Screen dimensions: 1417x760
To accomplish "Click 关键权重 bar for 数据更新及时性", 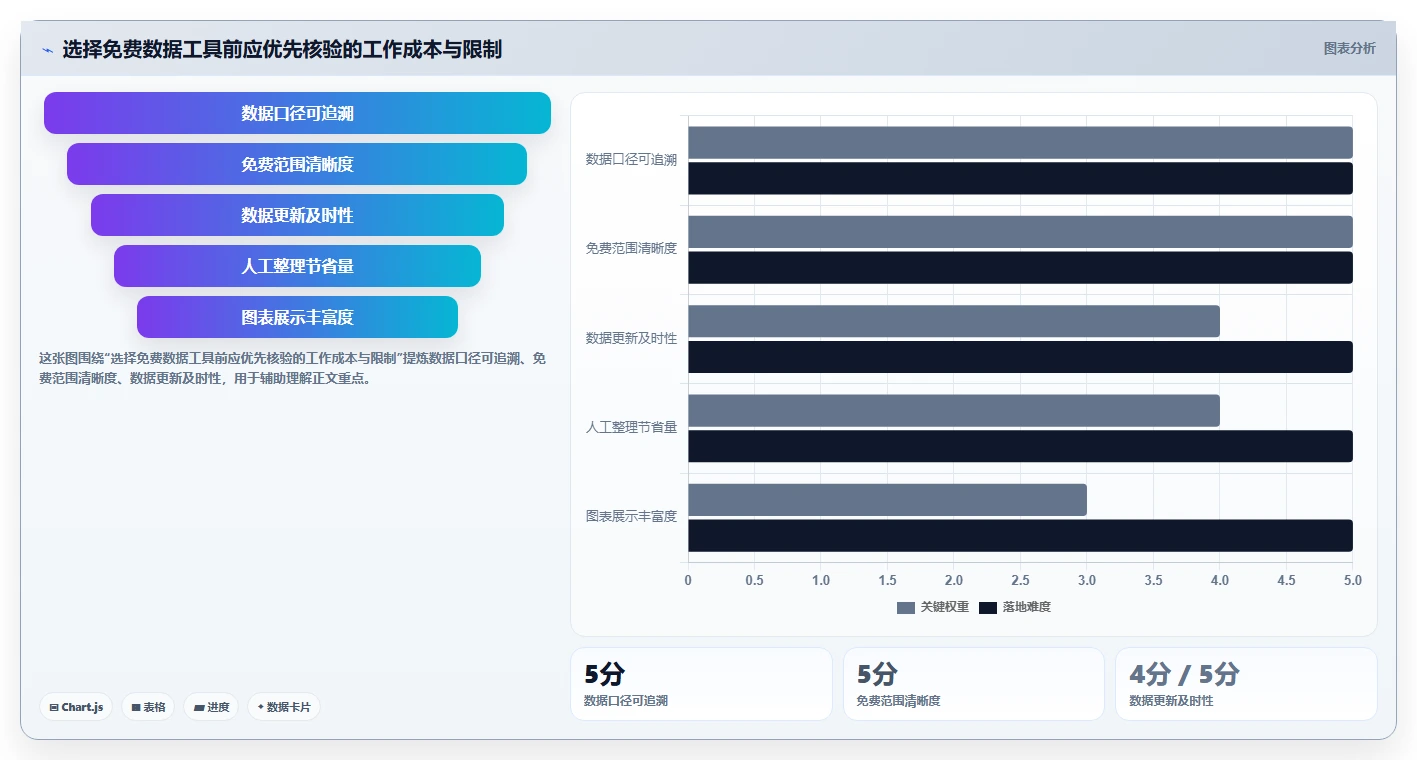I will point(954,321).
